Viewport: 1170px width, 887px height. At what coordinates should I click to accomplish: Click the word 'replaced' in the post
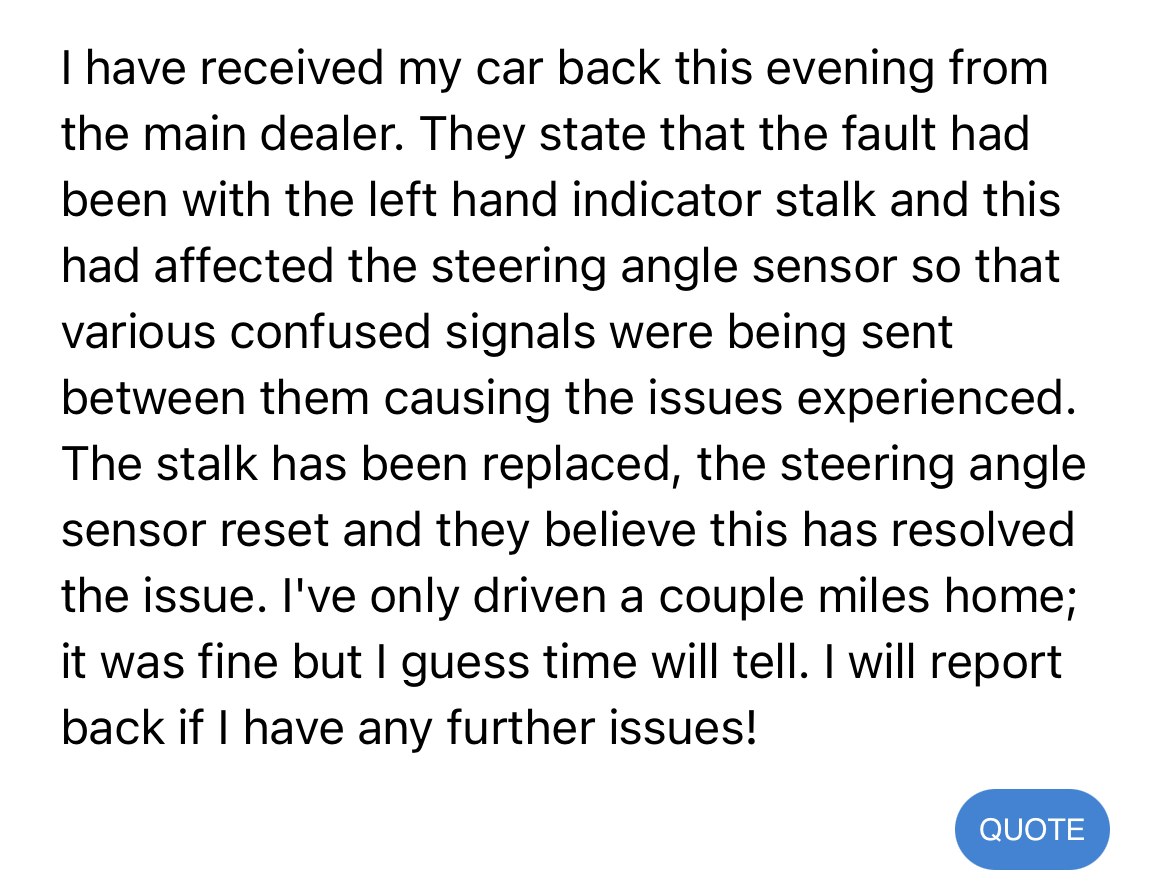[x=576, y=466]
